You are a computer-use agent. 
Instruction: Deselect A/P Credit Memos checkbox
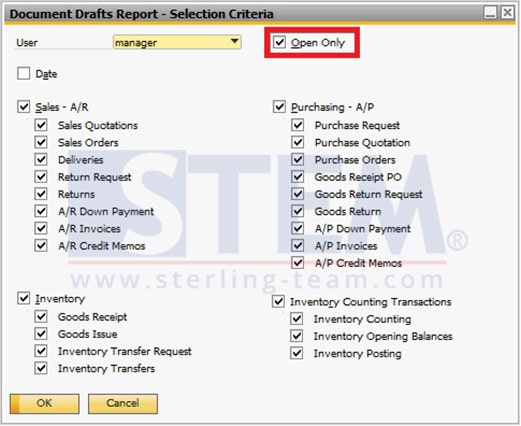click(298, 263)
